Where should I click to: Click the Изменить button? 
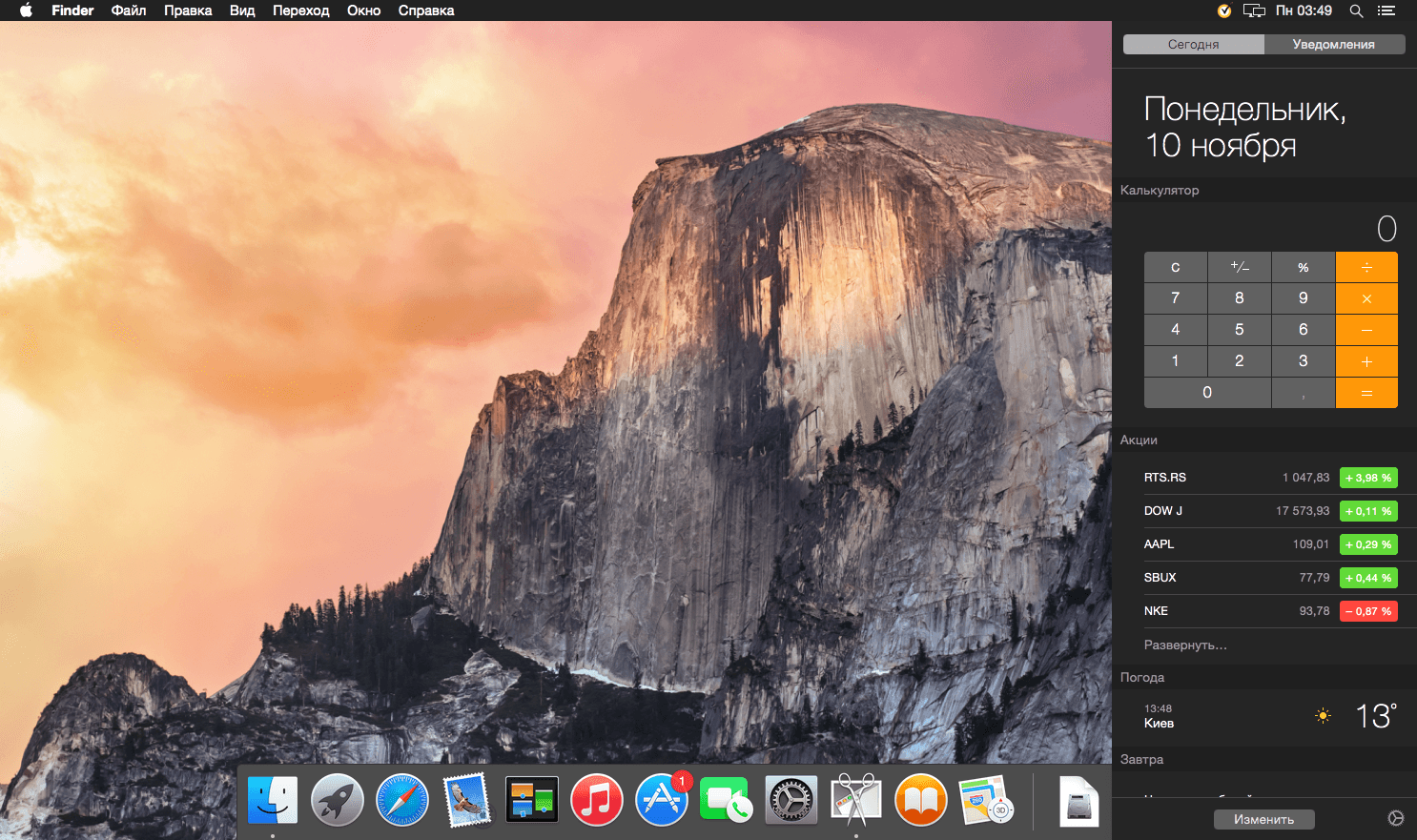1264,819
